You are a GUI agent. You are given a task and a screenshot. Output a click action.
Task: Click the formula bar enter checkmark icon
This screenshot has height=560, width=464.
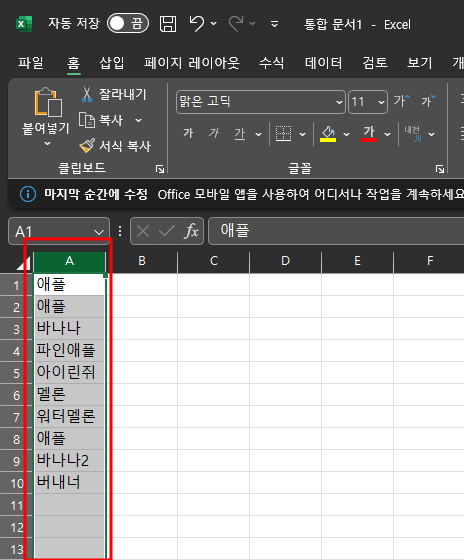pos(167,231)
